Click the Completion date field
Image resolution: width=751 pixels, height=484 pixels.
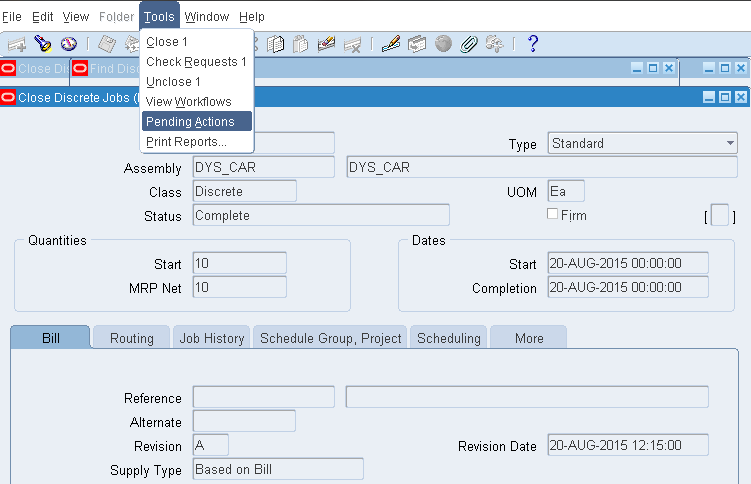pos(628,287)
